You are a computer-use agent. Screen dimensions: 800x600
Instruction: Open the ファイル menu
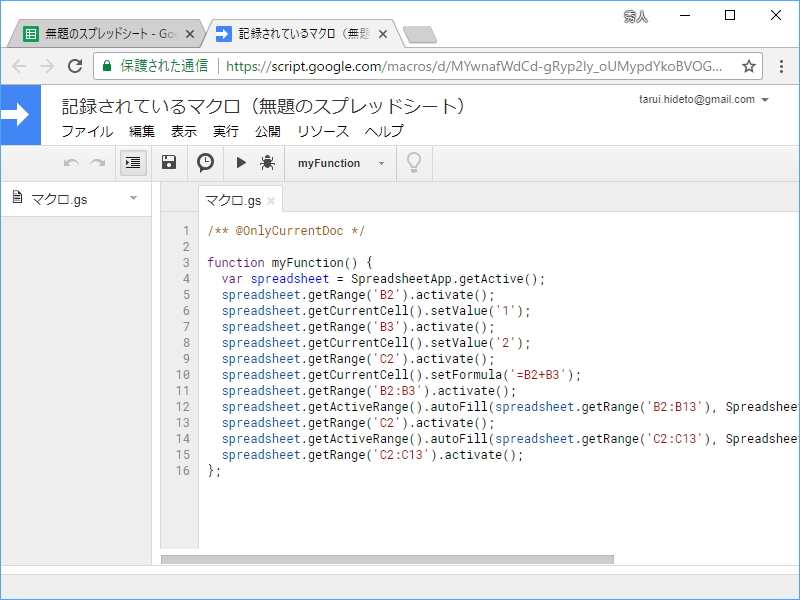[87, 132]
